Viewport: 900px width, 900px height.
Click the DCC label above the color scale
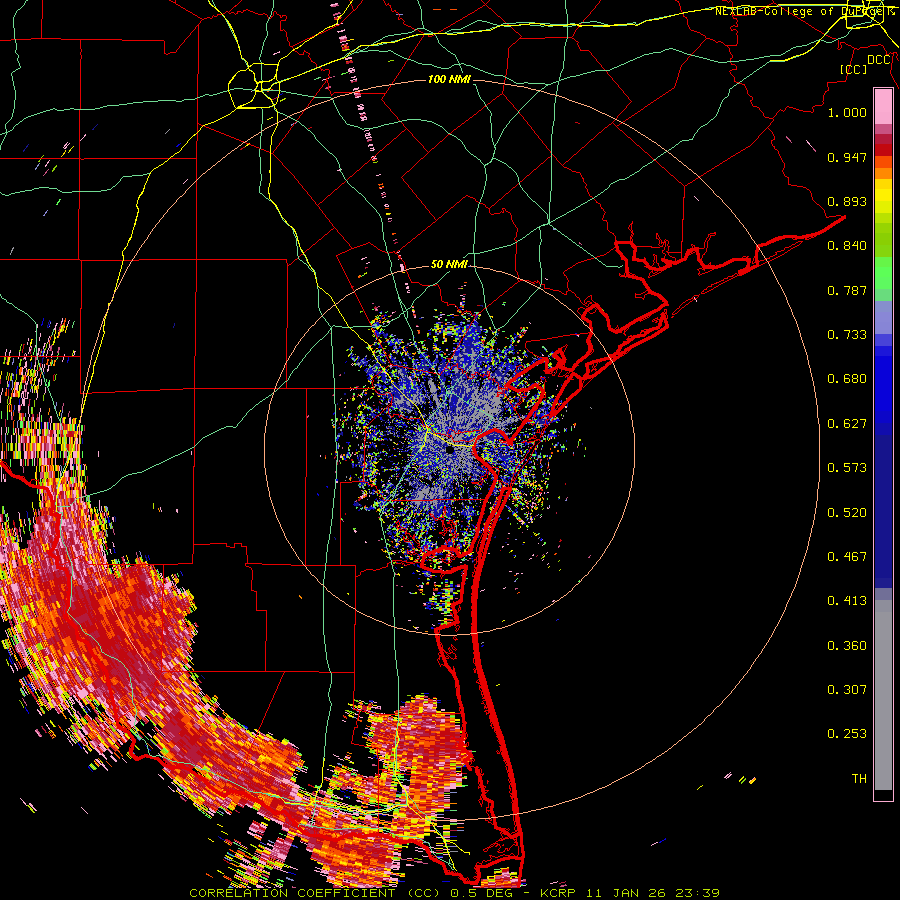879,60
